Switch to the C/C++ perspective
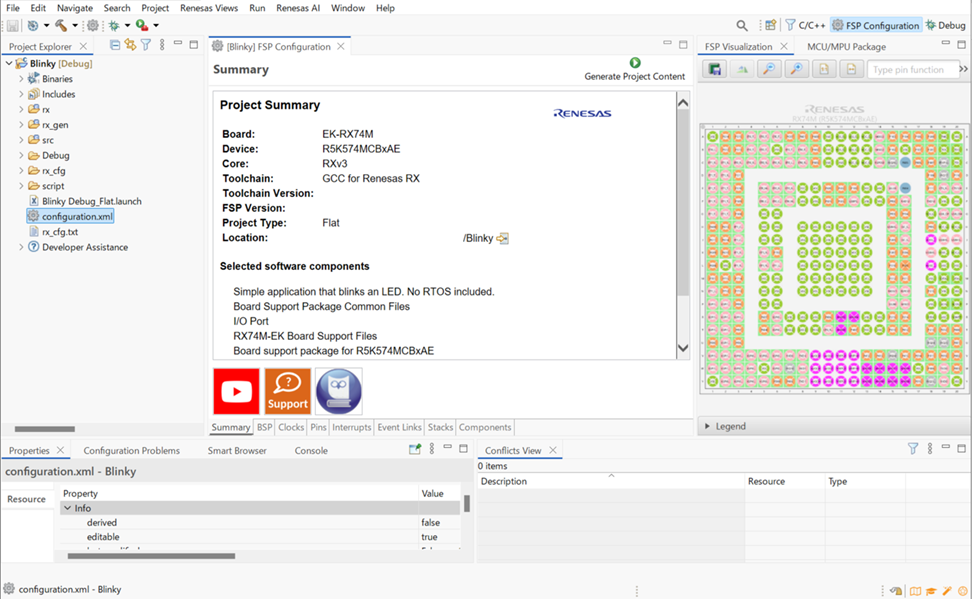This screenshot has width=972, height=599. (805, 25)
